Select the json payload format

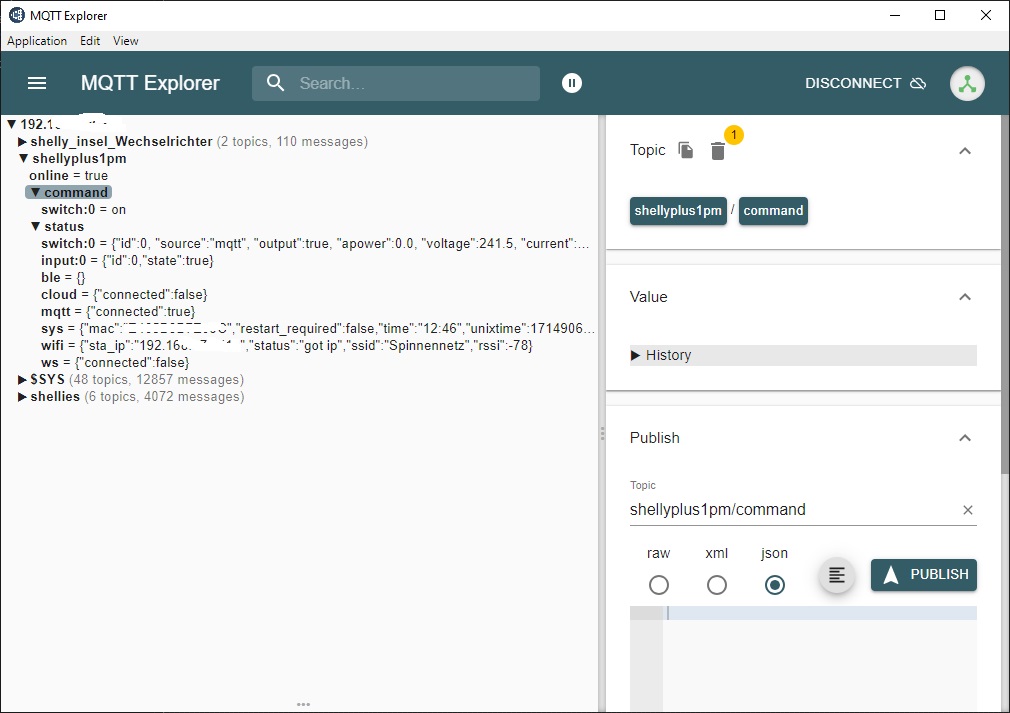click(774, 585)
